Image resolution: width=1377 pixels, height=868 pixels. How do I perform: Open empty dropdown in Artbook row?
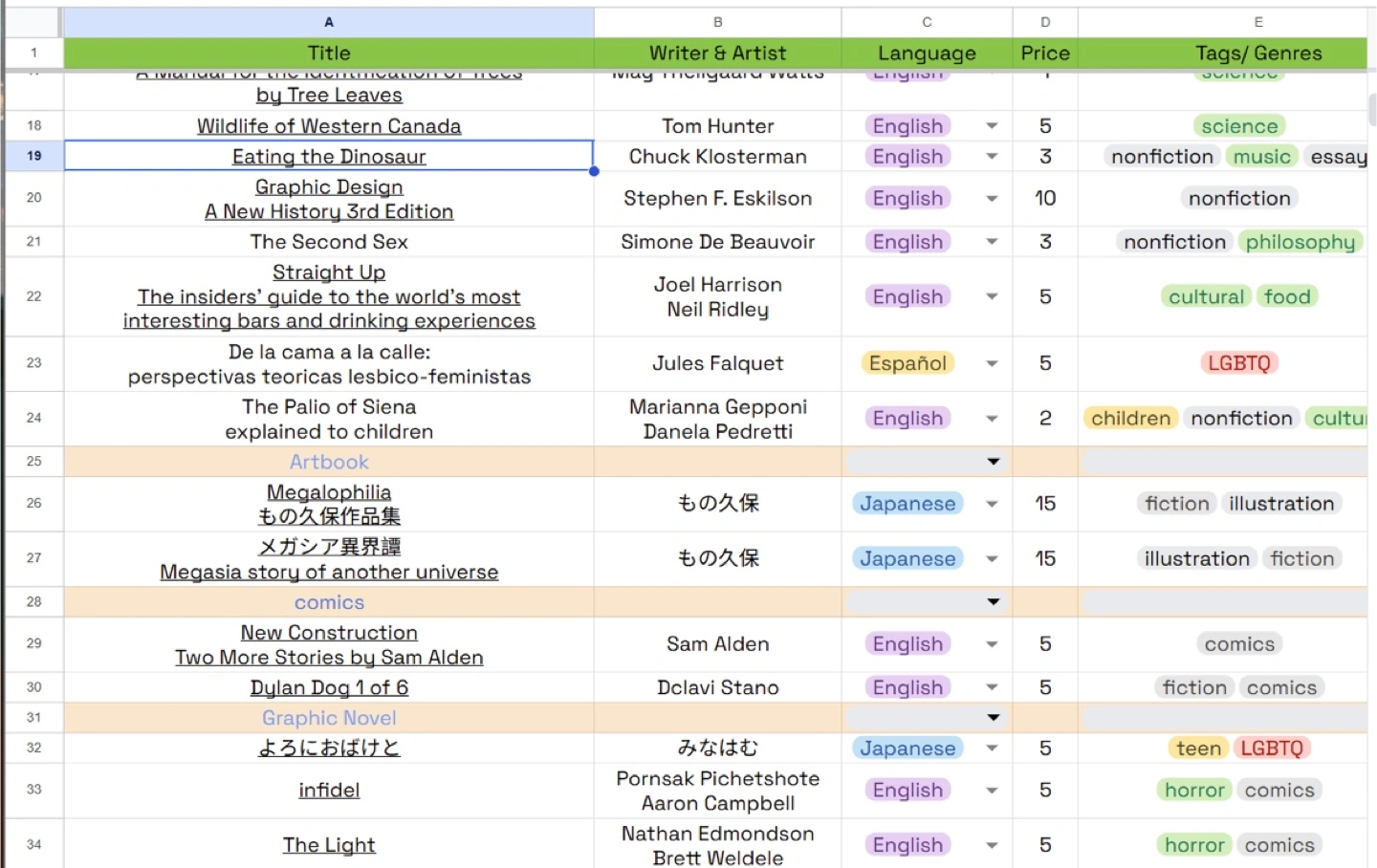click(994, 462)
